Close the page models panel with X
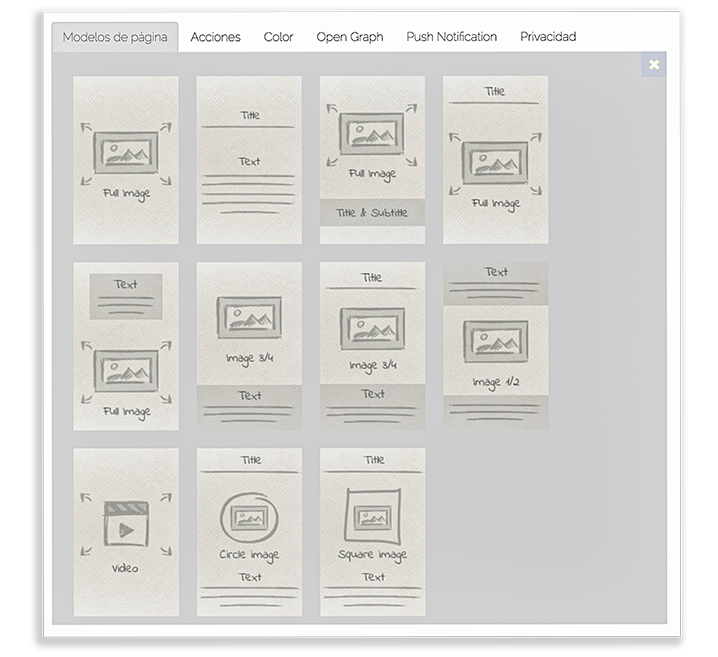718x657 pixels. point(654,65)
